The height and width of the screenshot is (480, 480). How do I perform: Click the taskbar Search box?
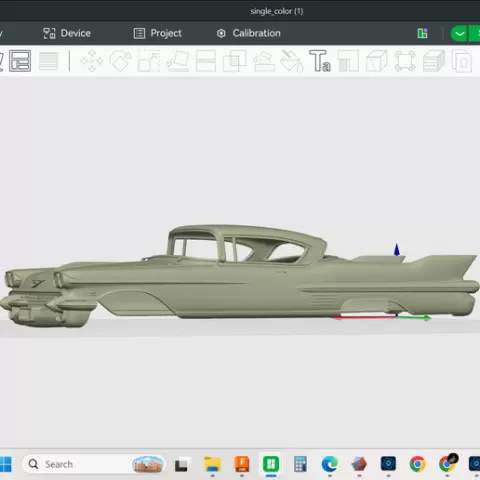click(x=93, y=464)
